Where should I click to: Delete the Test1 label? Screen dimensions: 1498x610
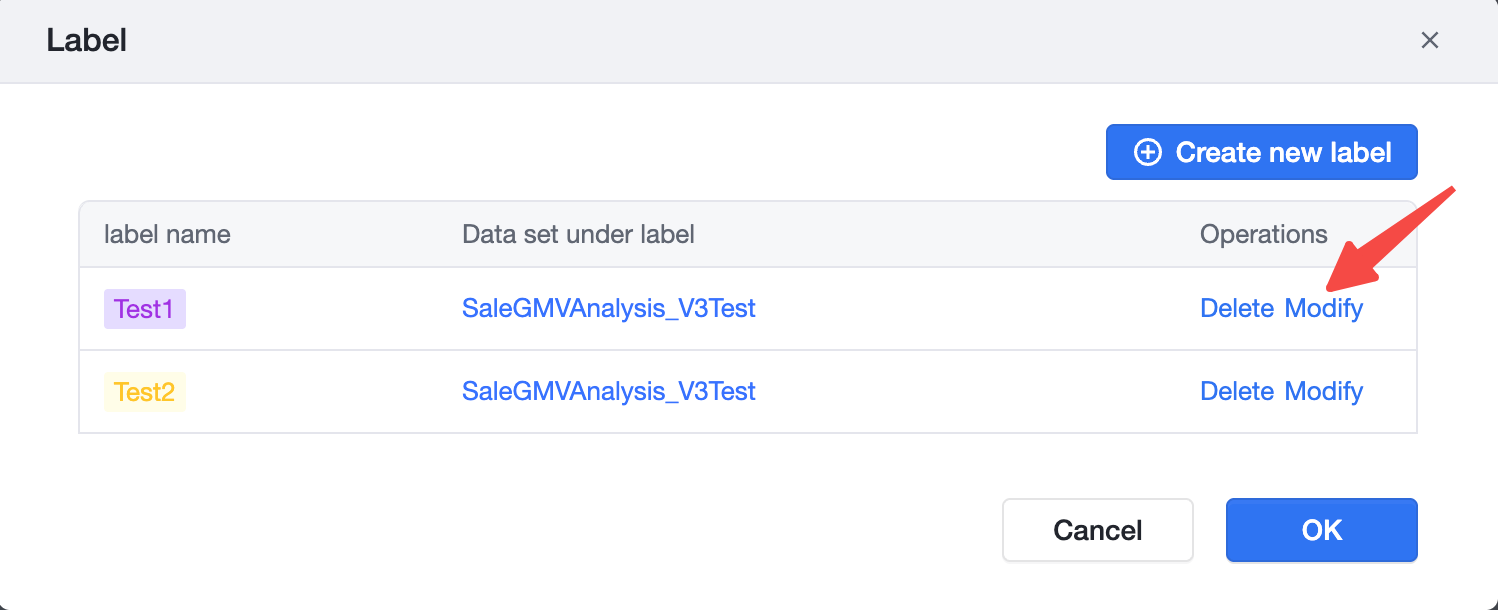point(1237,308)
